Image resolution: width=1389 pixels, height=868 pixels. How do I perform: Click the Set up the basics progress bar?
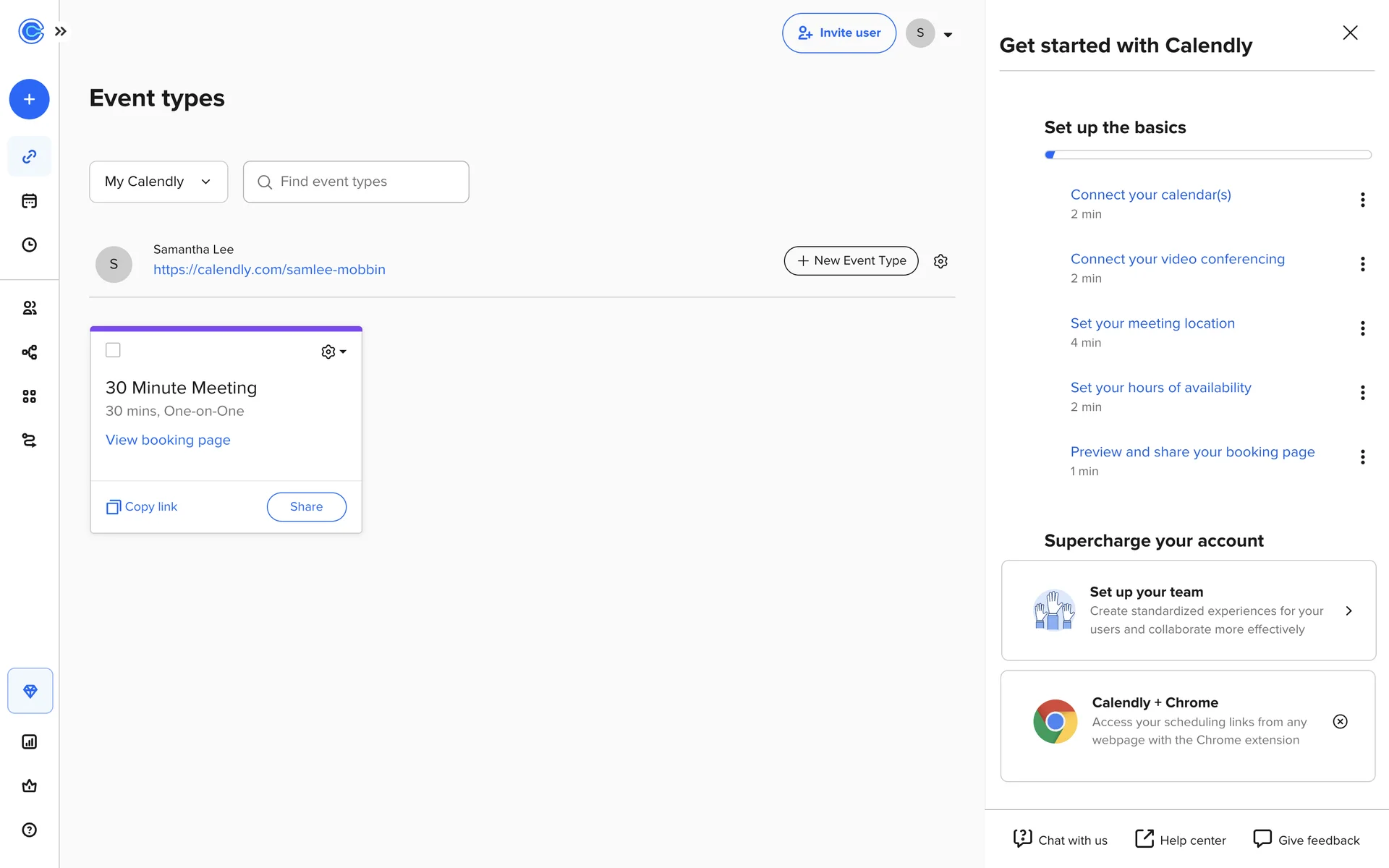point(1207,155)
